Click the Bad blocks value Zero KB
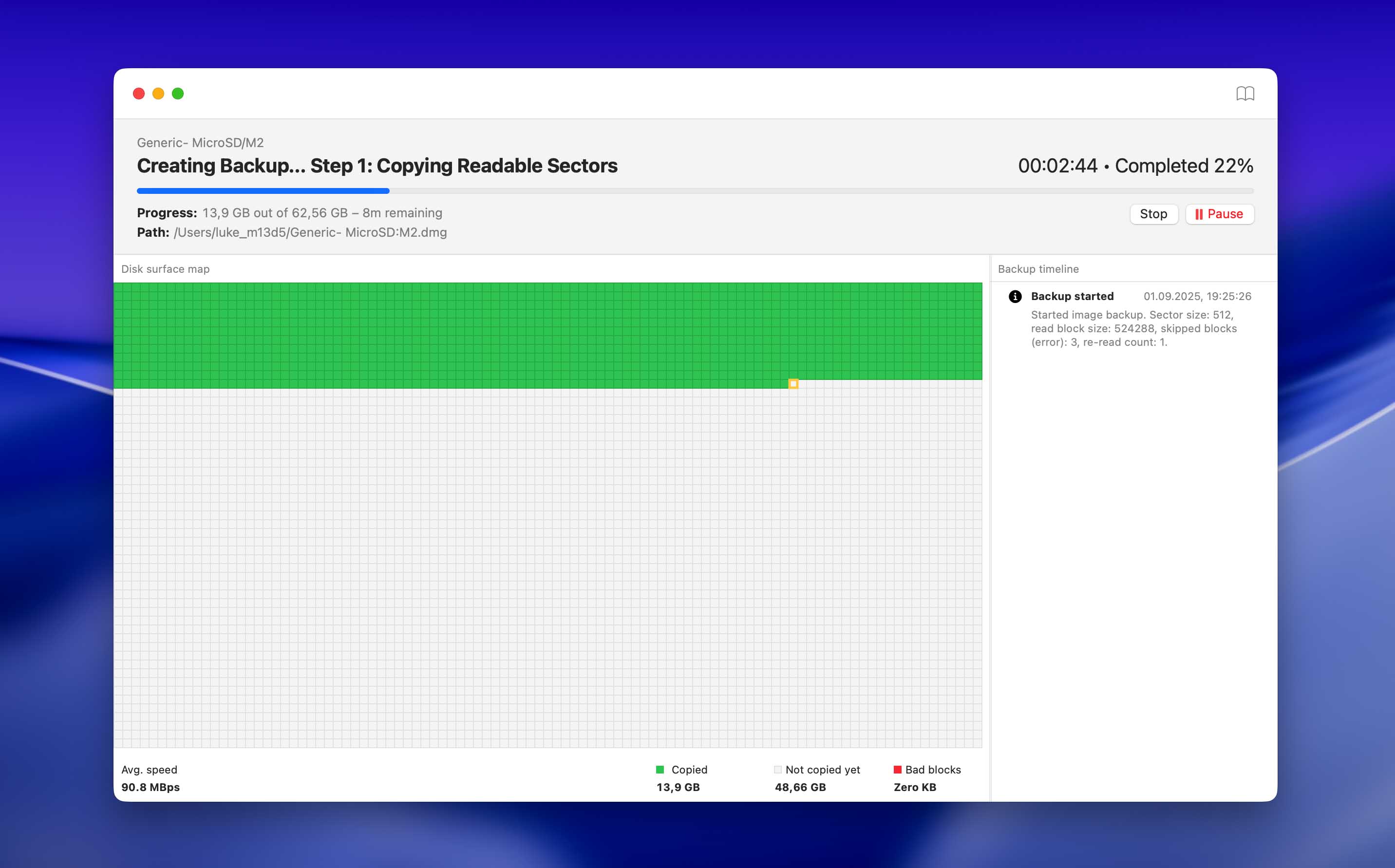This screenshot has height=868, width=1395. (x=915, y=787)
